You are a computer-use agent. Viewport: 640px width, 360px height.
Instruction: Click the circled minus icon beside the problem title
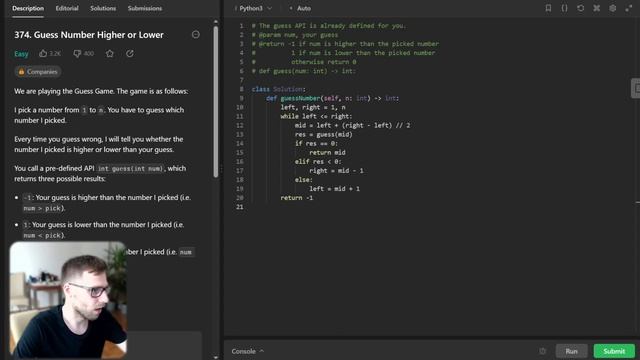pos(196,35)
